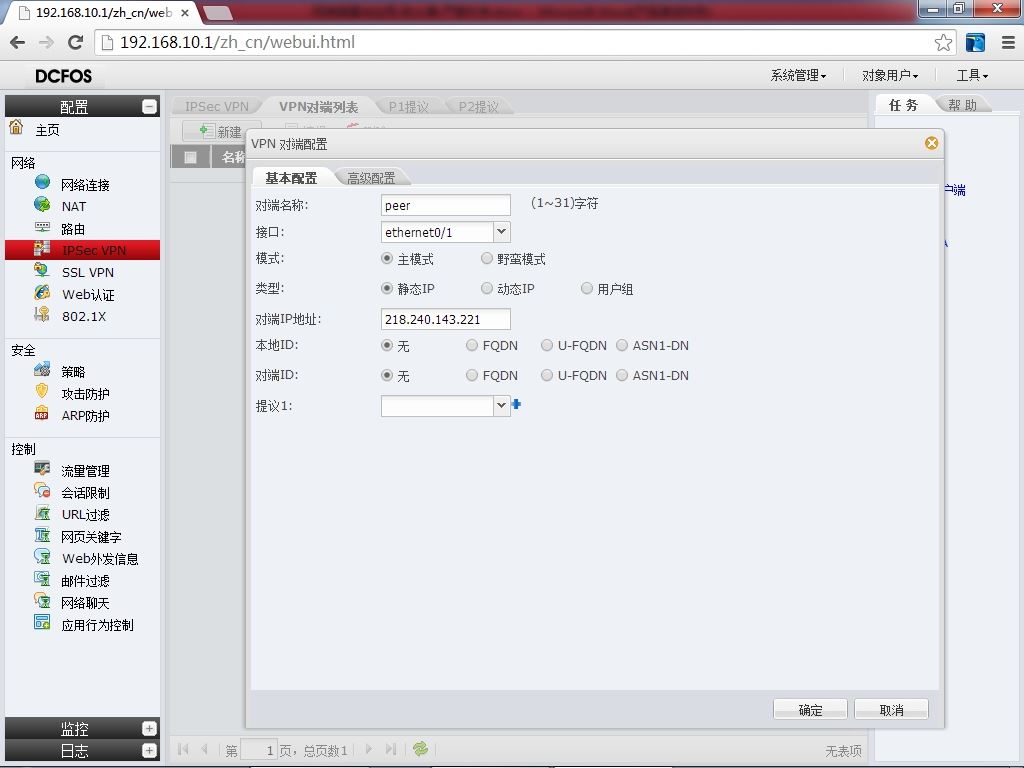Click the 主页 home icon in sidebar
Screen dimensions: 1024x768
pyautogui.click(x=16, y=127)
